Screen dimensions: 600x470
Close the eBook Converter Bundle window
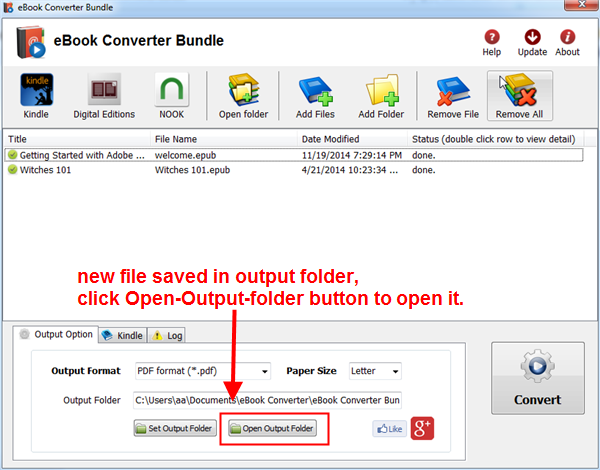pos(581,5)
